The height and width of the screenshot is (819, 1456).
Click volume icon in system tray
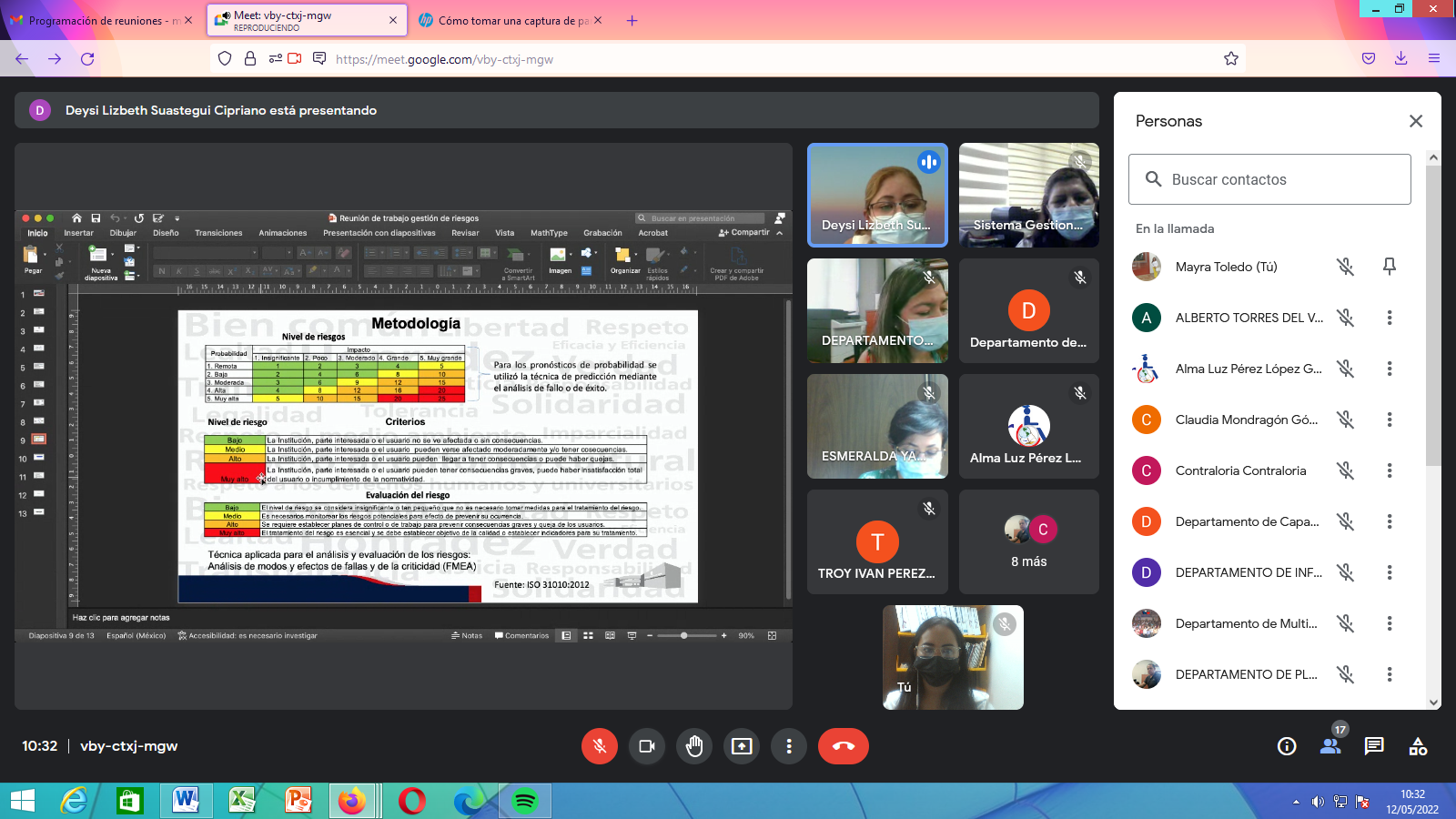(x=1318, y=802)
